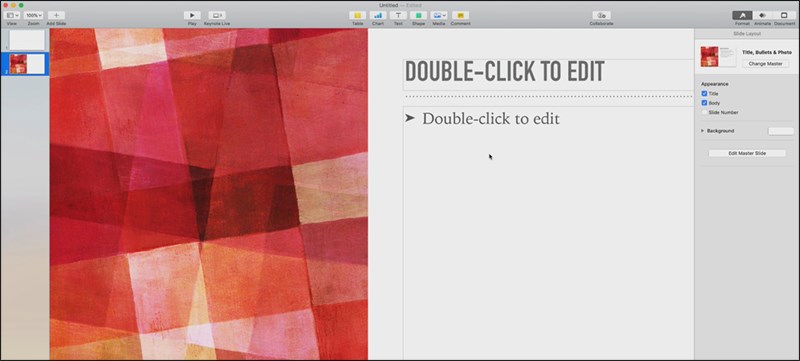The width and height of the screenshot is (800, 361).
Task: Switch to the Document inspector
Action: tap(784, 15)
